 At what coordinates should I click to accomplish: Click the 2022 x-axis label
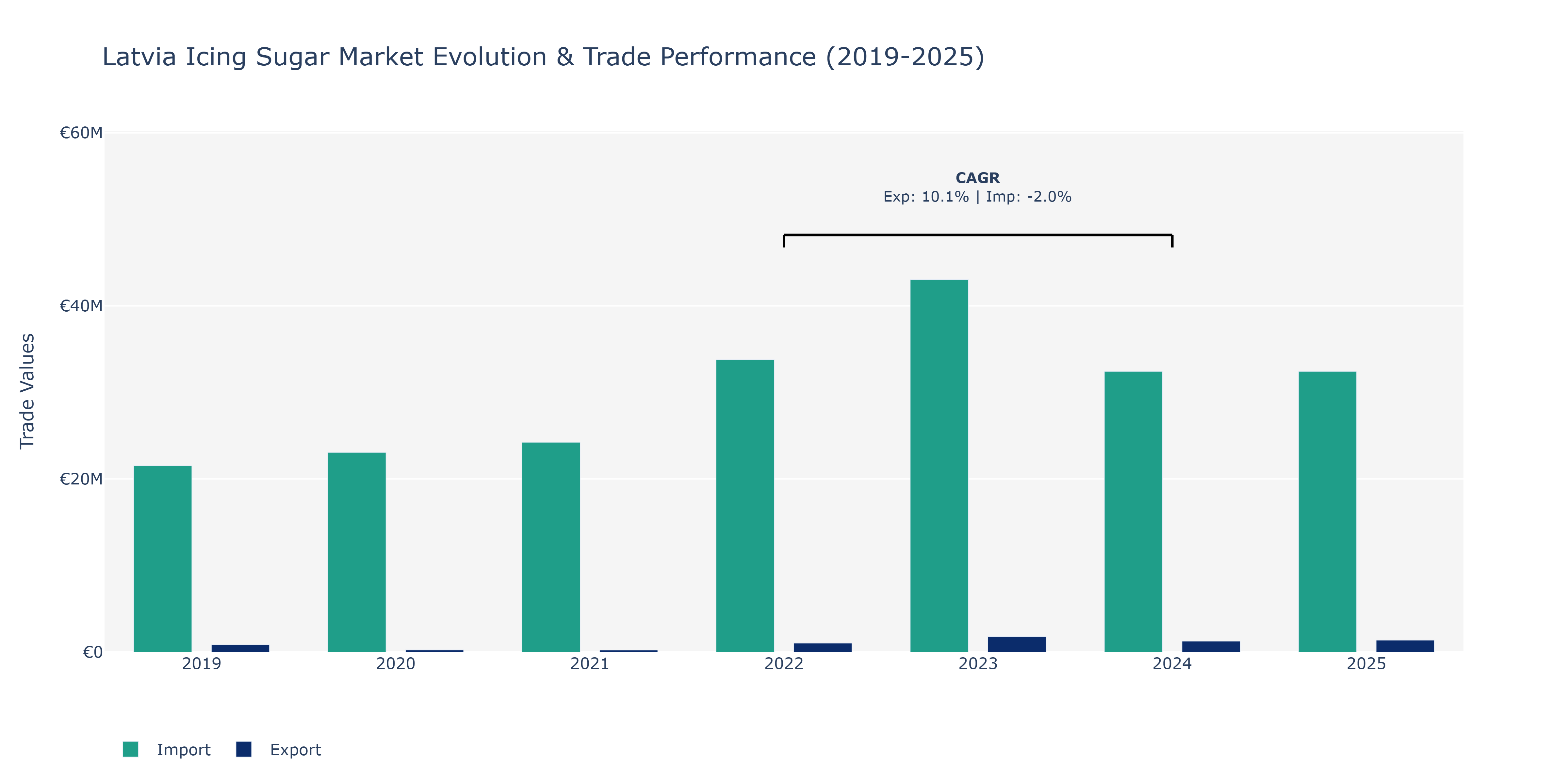tap(784, 663)
